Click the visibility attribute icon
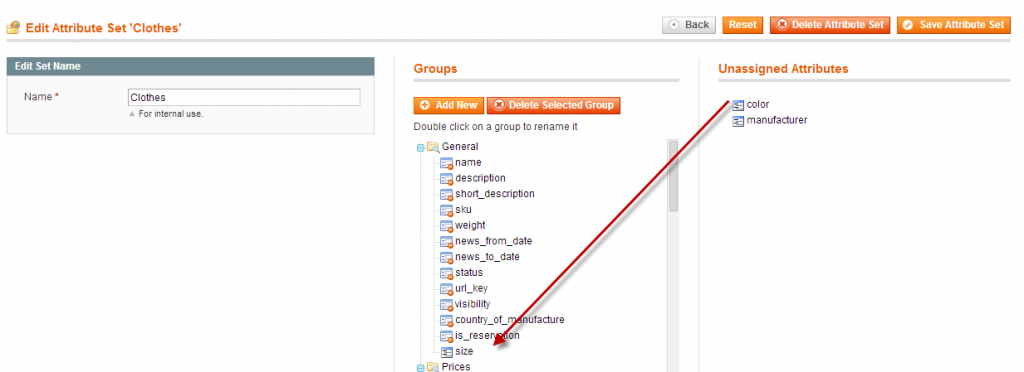The height and width of the screenshot is (372, 1024). 447,305
